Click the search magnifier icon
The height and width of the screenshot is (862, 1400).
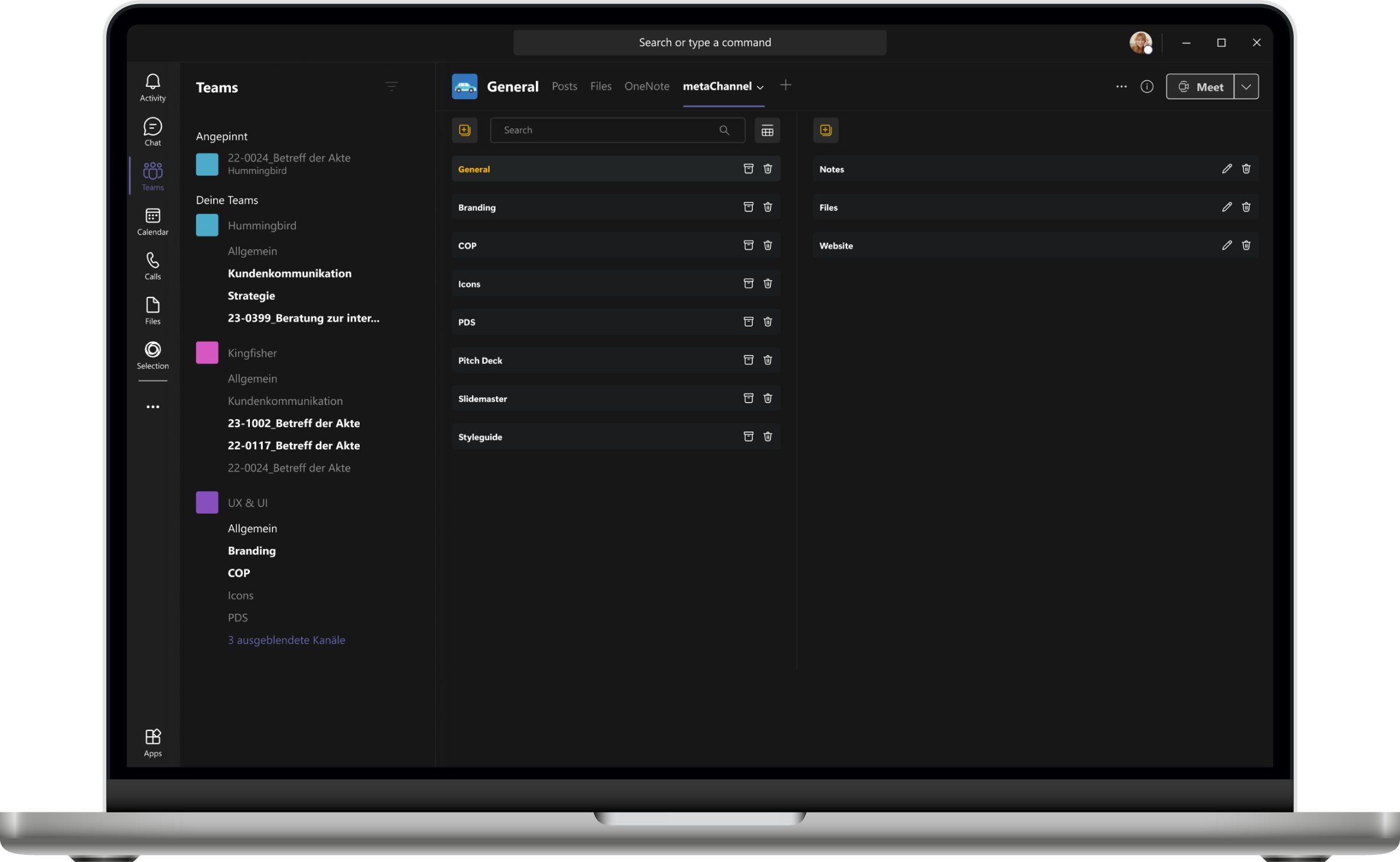pyautogui.click(x=724, y=130)
